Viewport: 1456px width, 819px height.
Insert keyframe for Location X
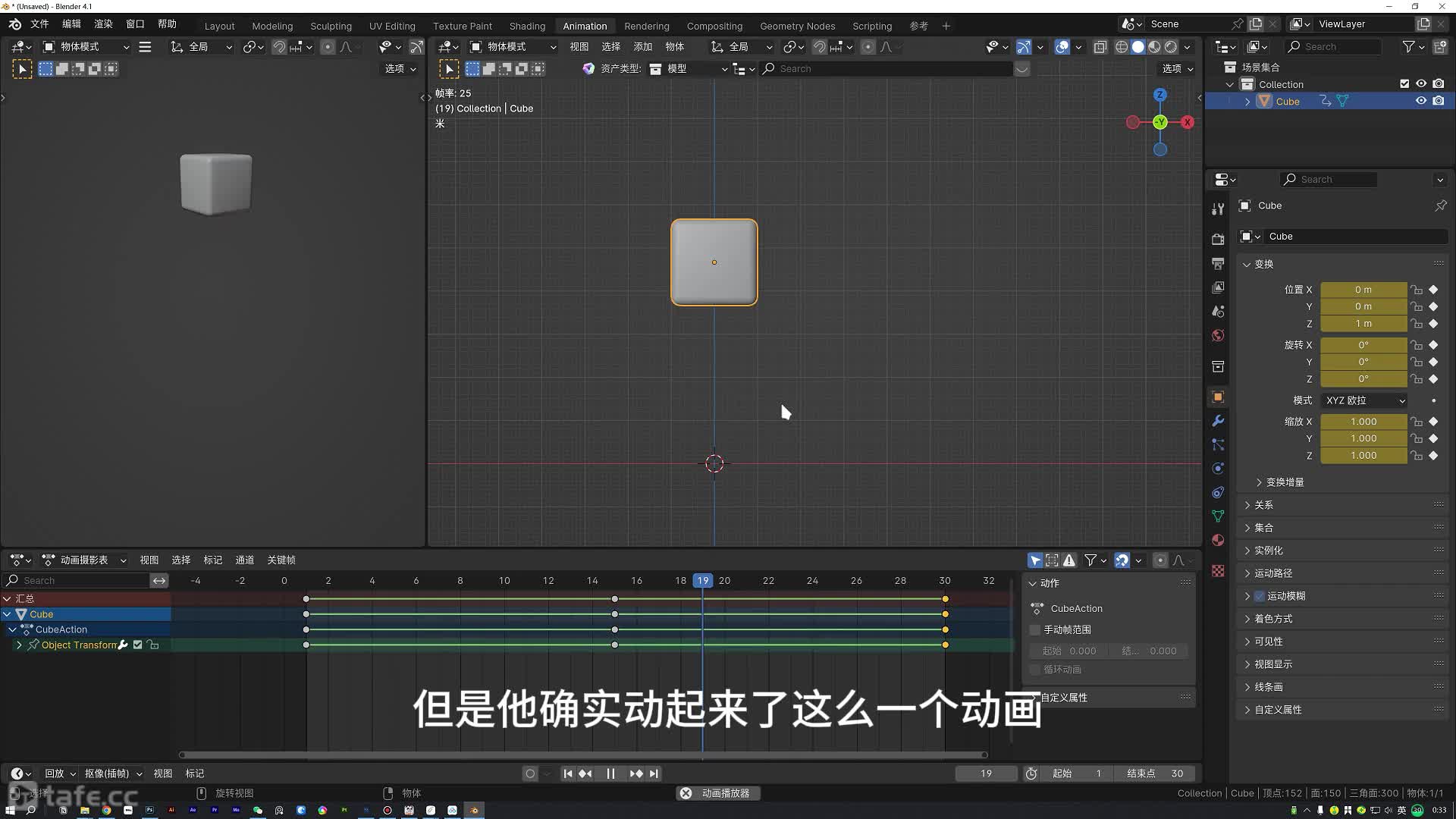[1433, 290]
